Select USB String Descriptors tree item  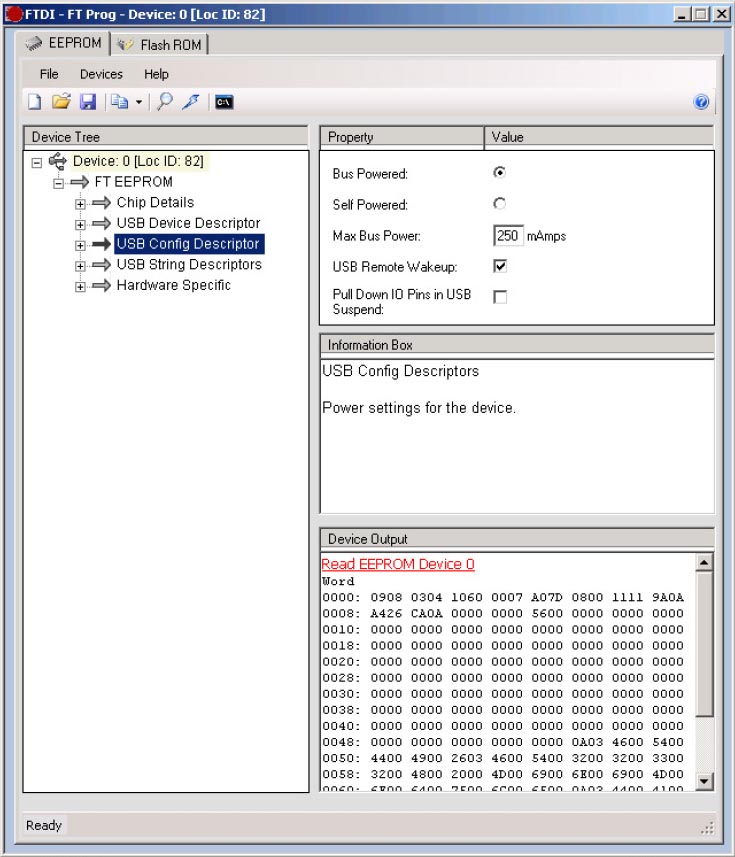click(189, 265)
